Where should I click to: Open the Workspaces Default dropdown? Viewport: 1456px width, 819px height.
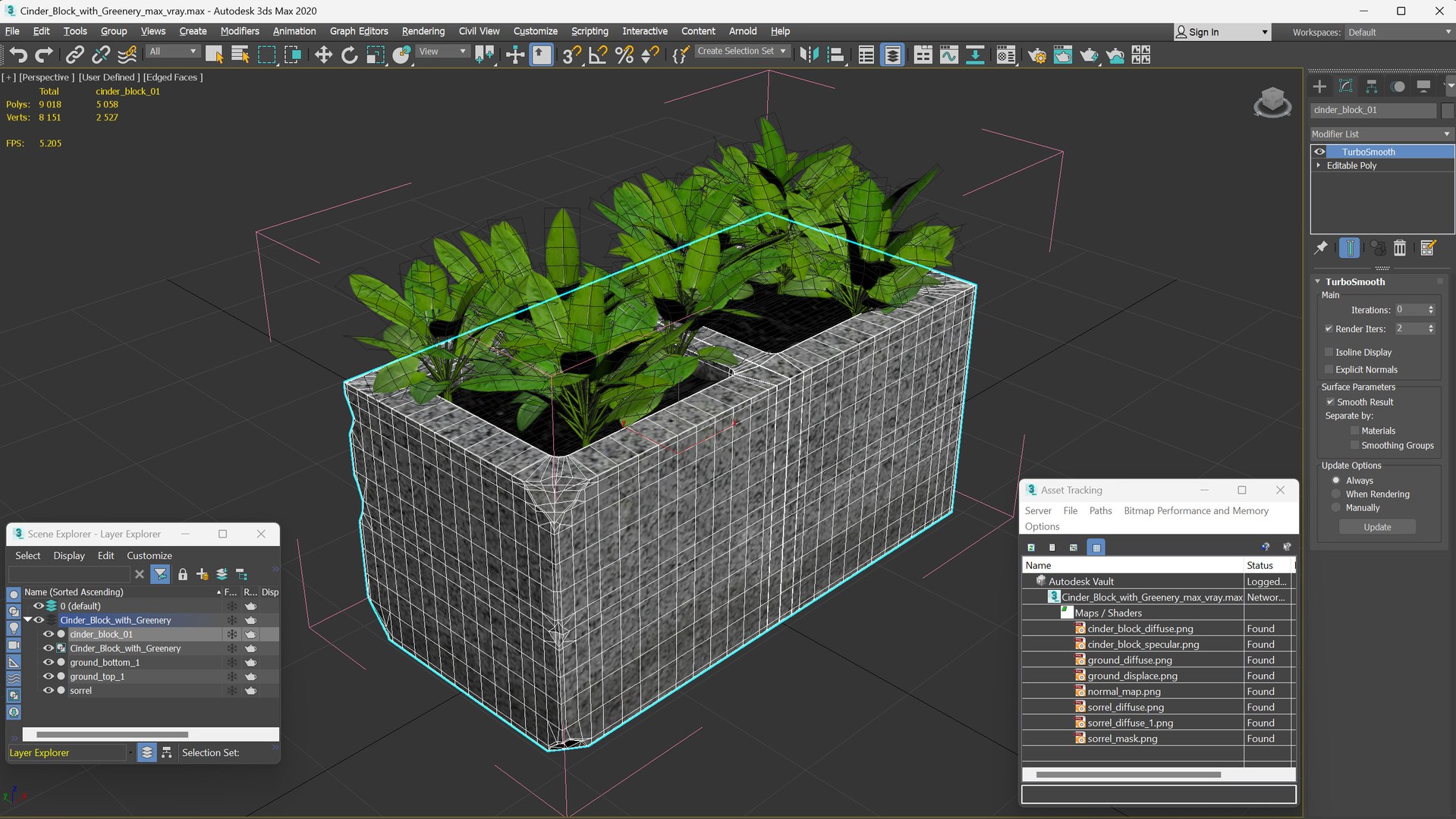(x=1400, y=32)
